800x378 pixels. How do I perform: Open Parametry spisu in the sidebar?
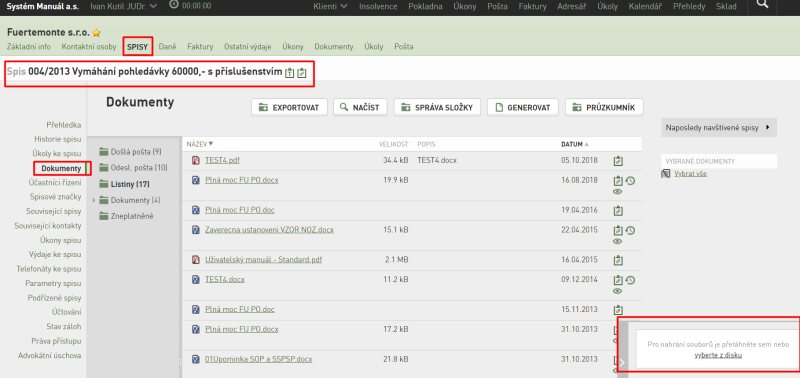pyautogui.click(x=53, y=283)
